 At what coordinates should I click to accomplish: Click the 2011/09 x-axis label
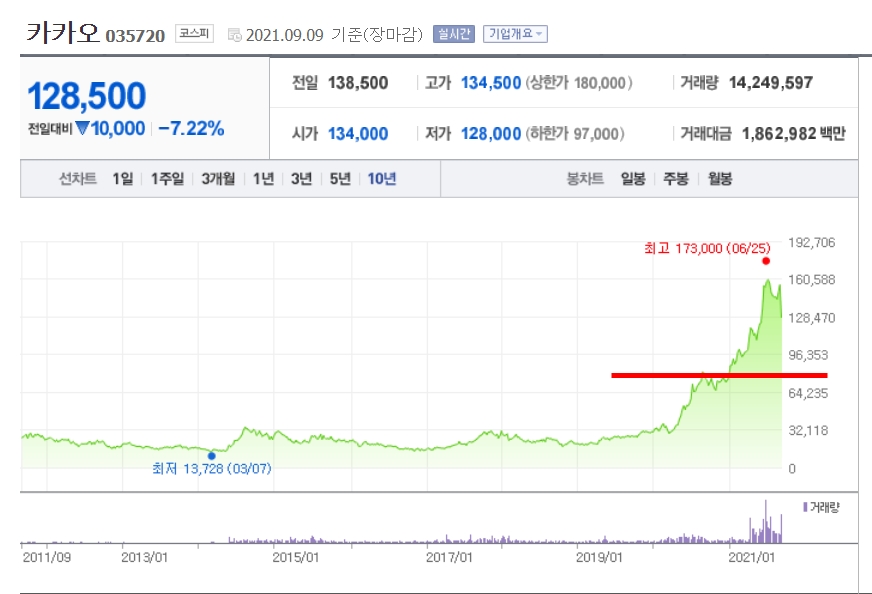[47, 557]
